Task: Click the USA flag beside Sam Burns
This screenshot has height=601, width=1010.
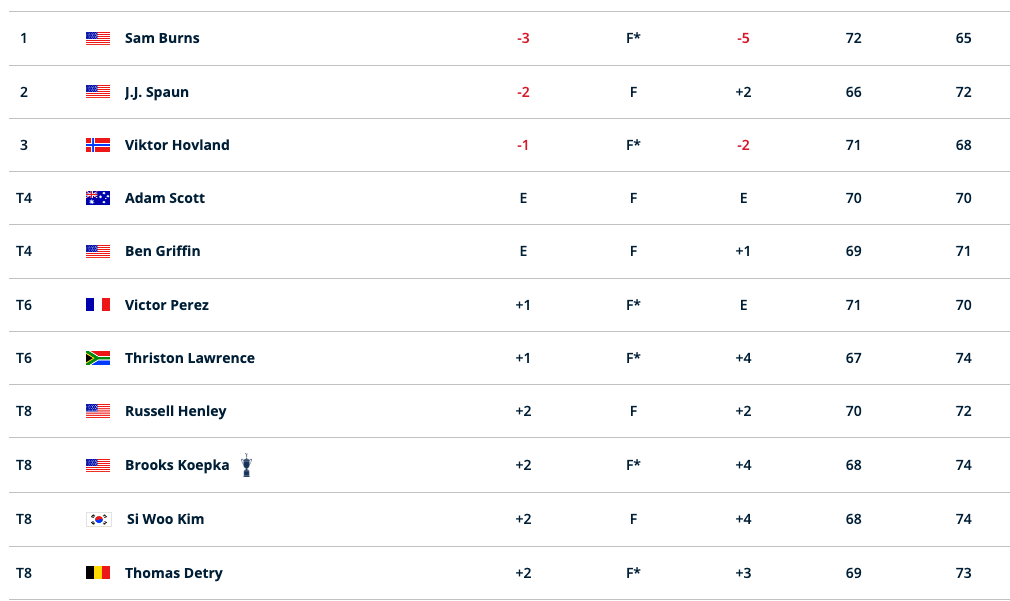Action: [98, 38]
